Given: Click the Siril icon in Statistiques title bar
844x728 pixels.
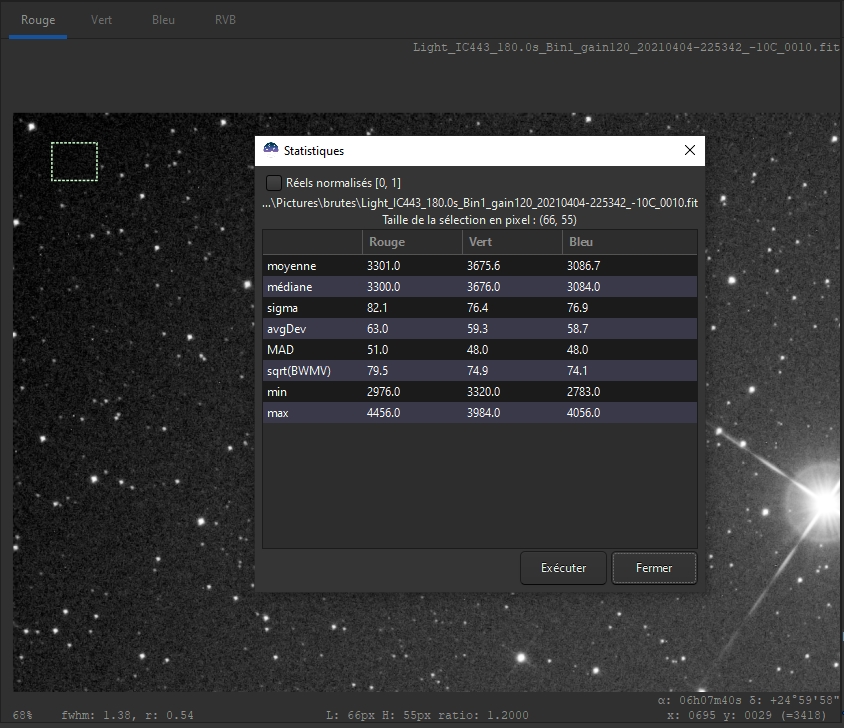Looking at the screenshot, I should coord(271,150).
